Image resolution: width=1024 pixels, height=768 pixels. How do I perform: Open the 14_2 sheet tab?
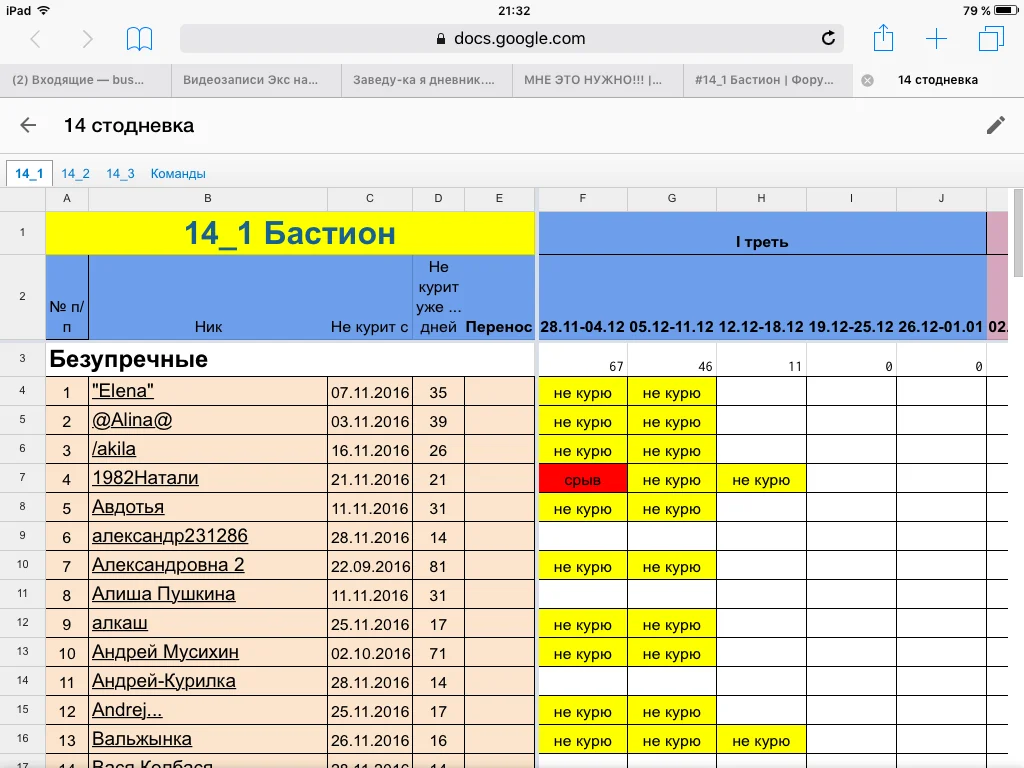click(x=75, y=174)
